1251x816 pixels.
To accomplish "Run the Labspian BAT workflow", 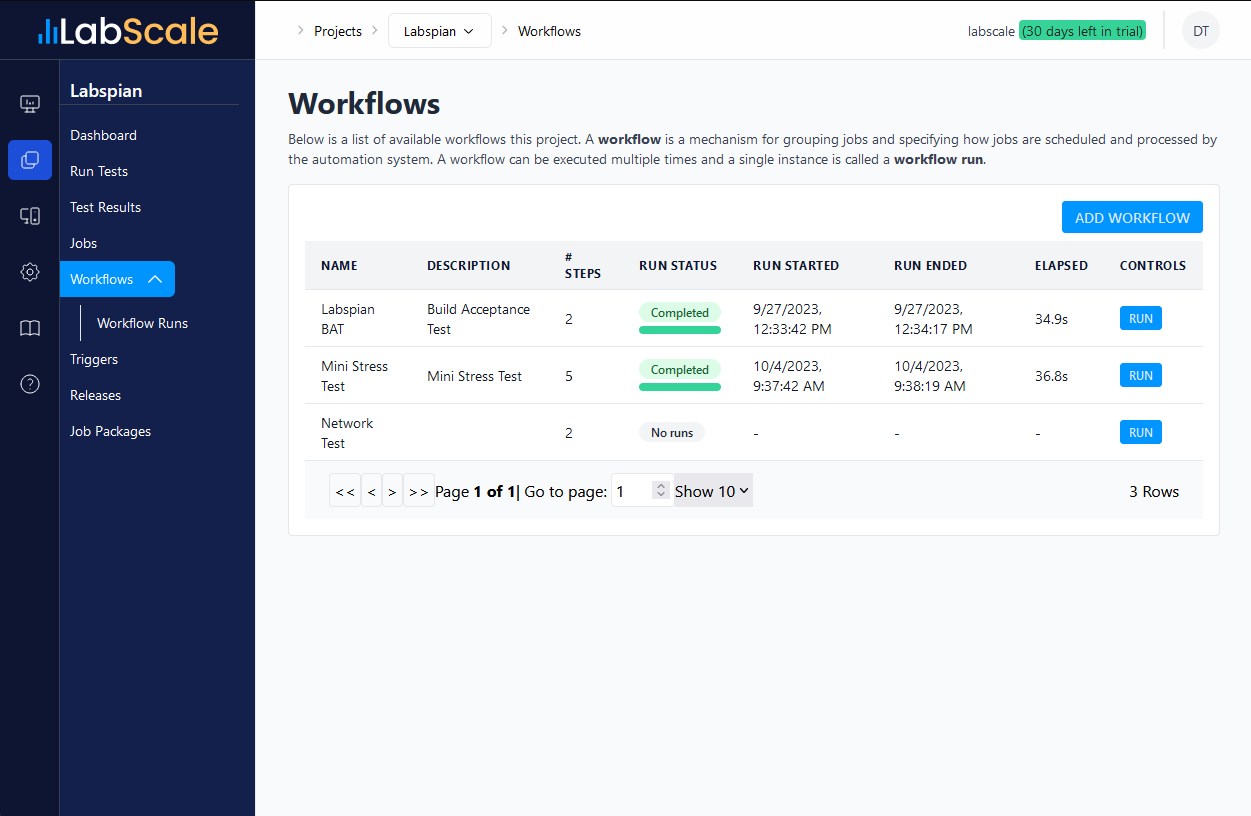I will pos(1140,318).
